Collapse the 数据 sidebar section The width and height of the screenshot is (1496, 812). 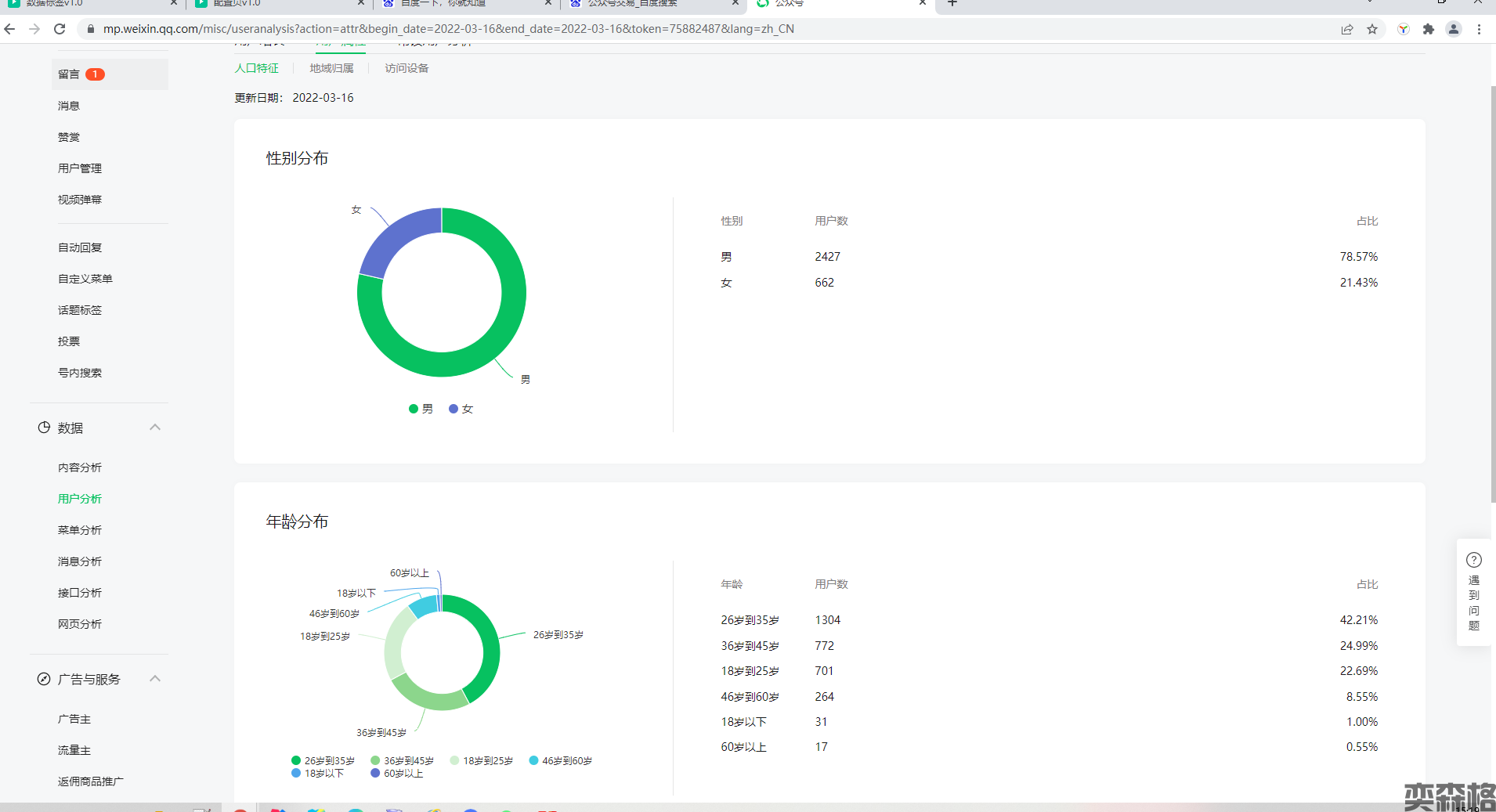pos(155,428)
